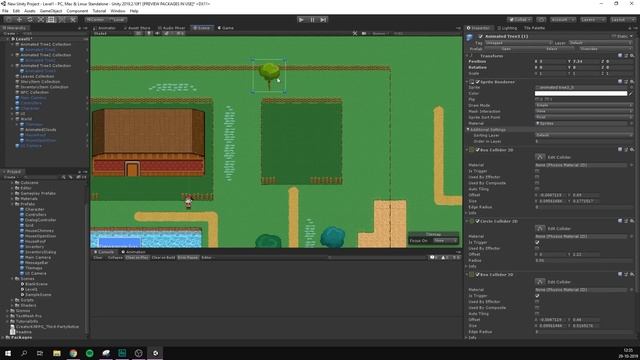Click the Position Y input field
This screenshot has width=640, height=360.
point(584,61)
